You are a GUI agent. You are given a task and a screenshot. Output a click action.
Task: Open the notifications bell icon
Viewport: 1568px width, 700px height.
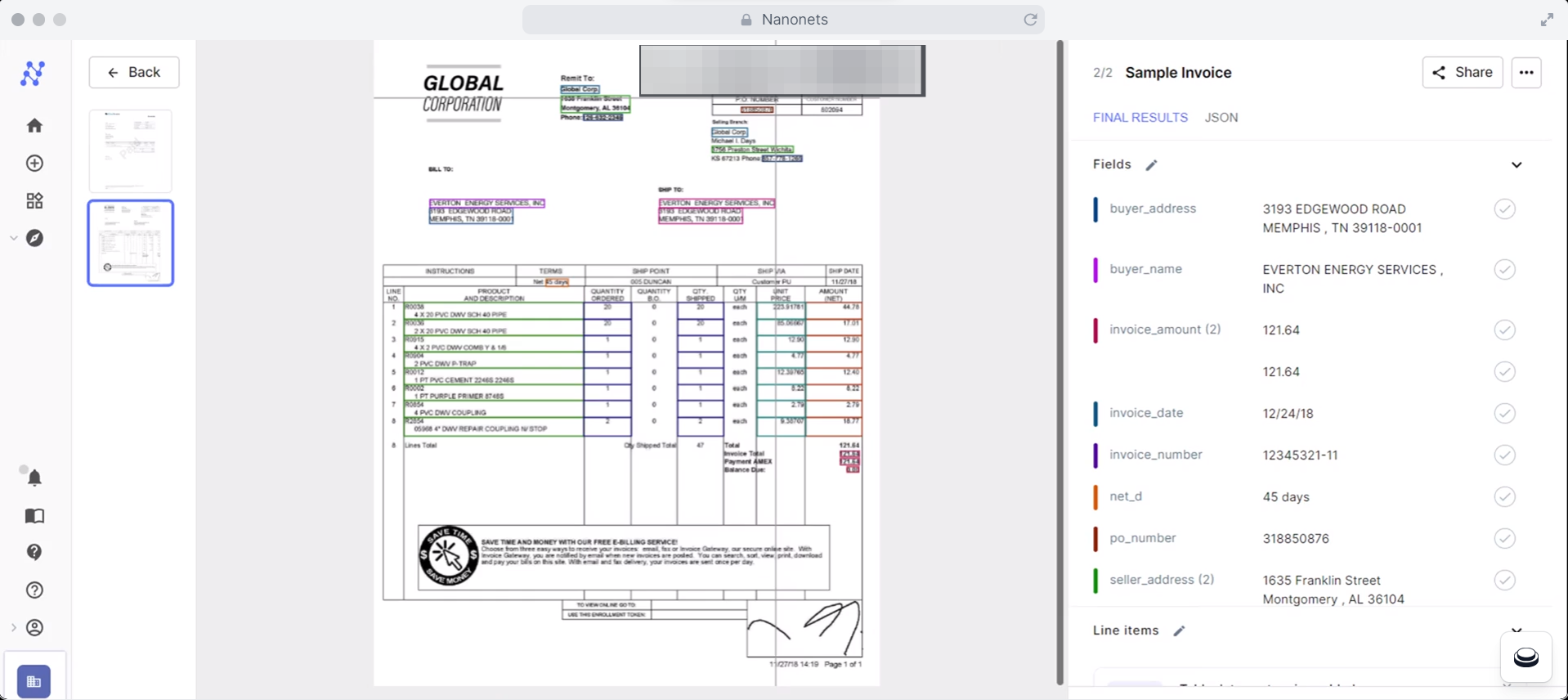34,478
